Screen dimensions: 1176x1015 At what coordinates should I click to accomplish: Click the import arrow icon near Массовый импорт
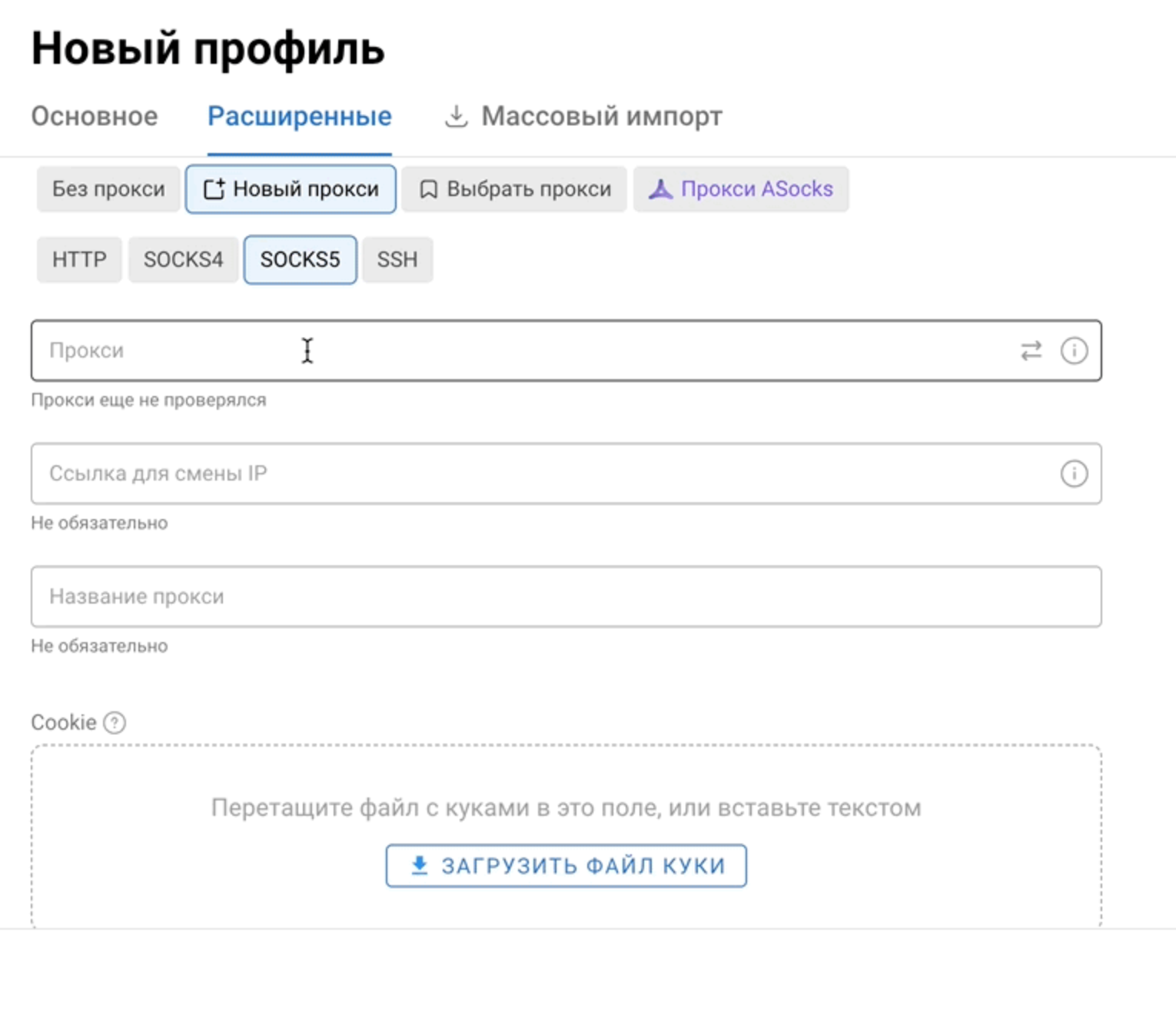pyautogui.click(x=457, y=115)
